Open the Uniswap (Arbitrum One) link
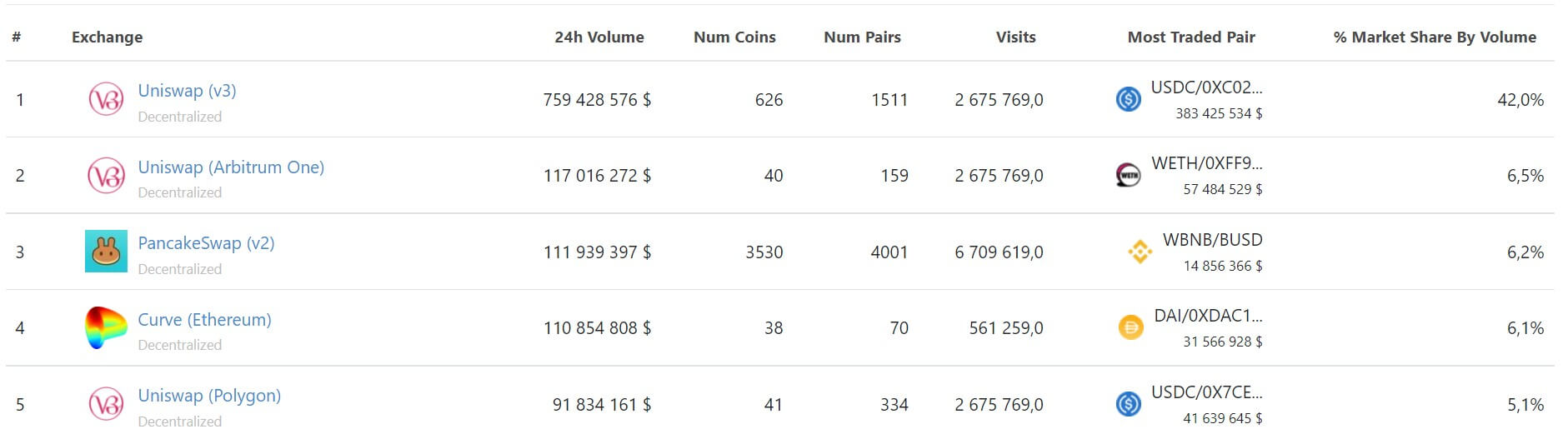The height and width of the screenshot is (439, 1568). 231,167
